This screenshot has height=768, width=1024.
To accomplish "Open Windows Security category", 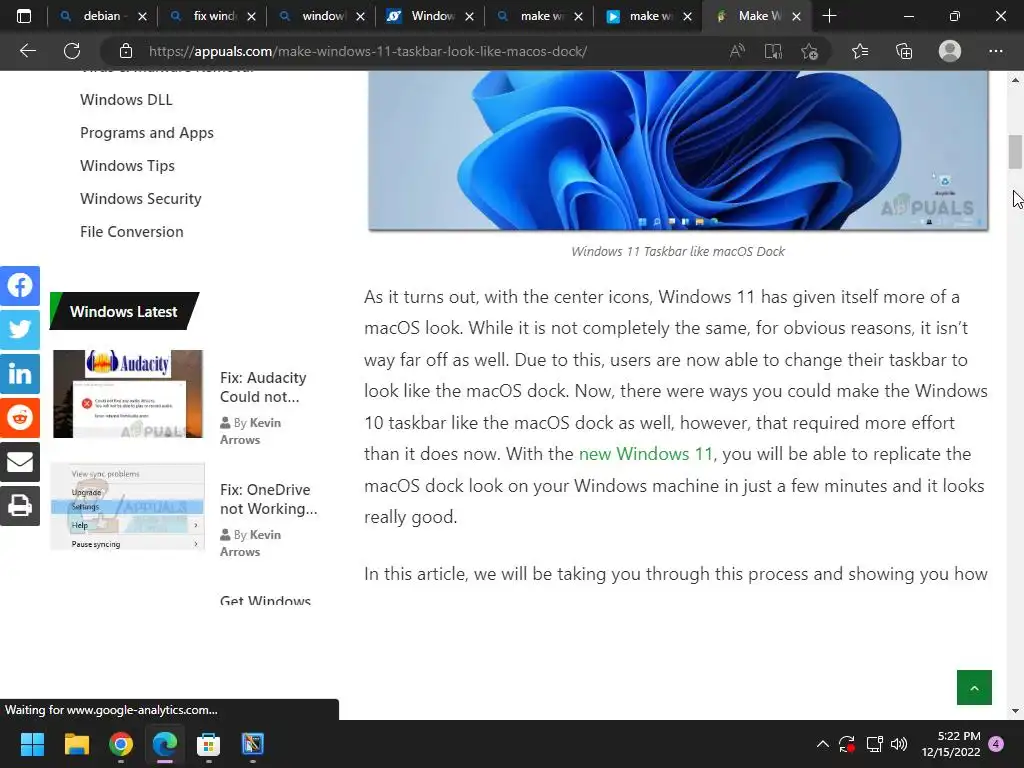I will click(x=140, y=199).
